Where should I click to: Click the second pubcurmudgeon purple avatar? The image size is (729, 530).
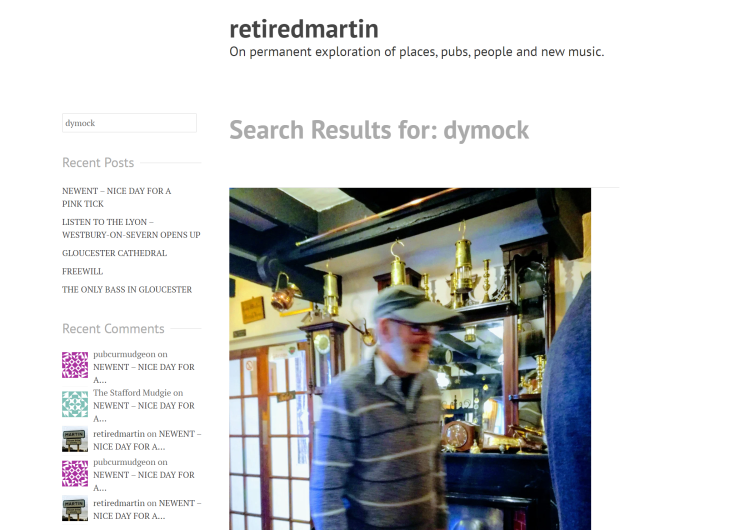coord(75,473)
